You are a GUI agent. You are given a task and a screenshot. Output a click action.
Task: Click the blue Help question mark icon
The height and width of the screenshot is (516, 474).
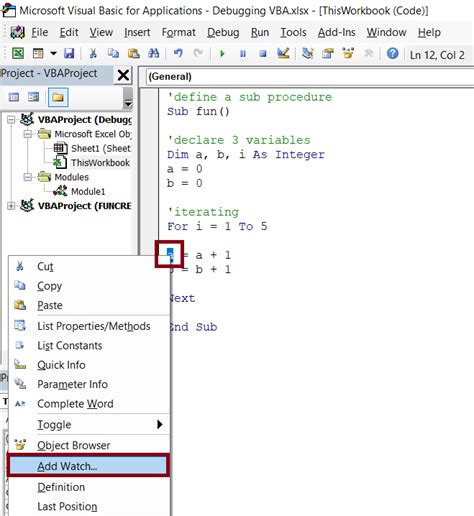tap(393, 53)
